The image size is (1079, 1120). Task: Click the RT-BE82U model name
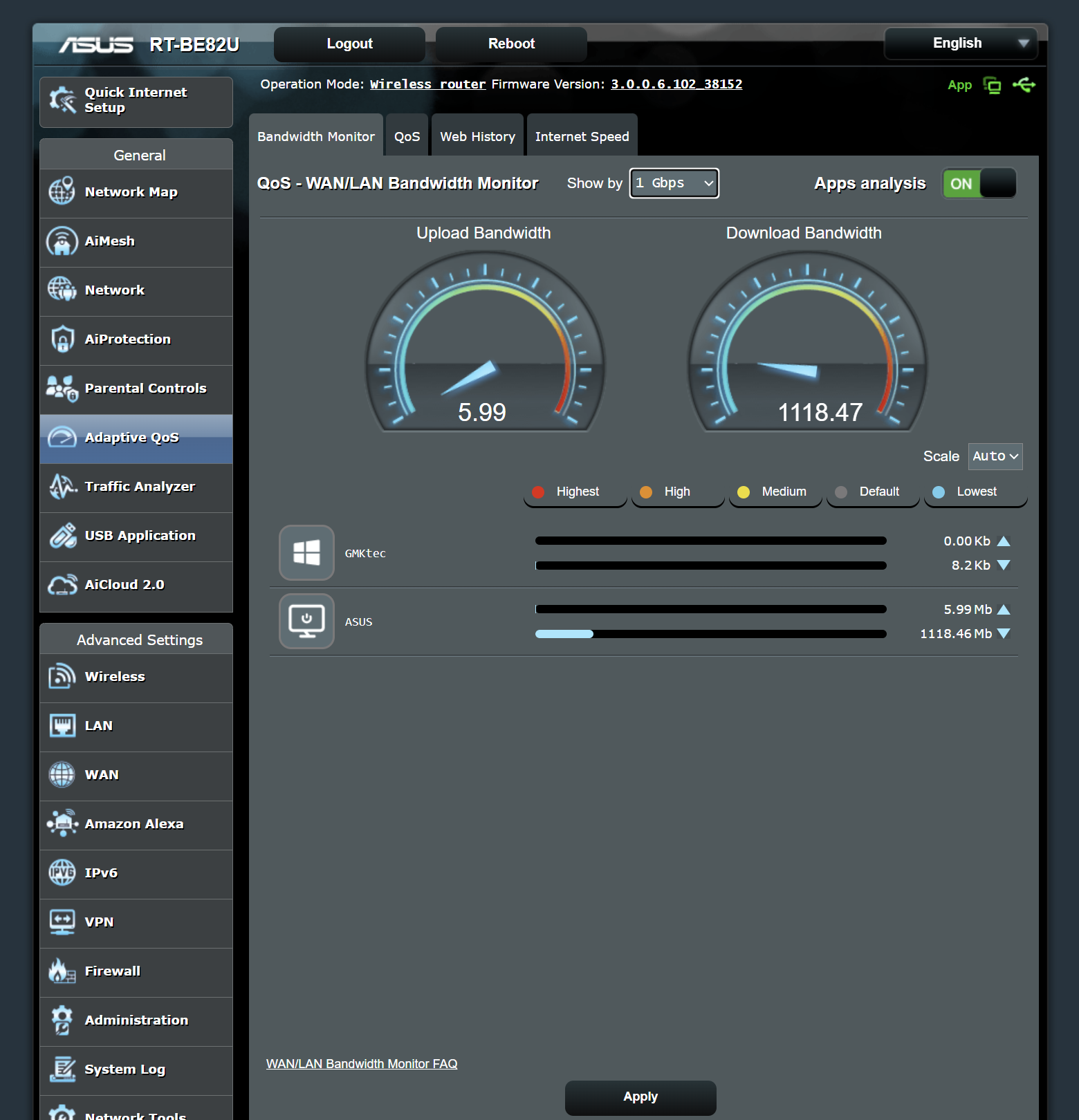[194, 45]
